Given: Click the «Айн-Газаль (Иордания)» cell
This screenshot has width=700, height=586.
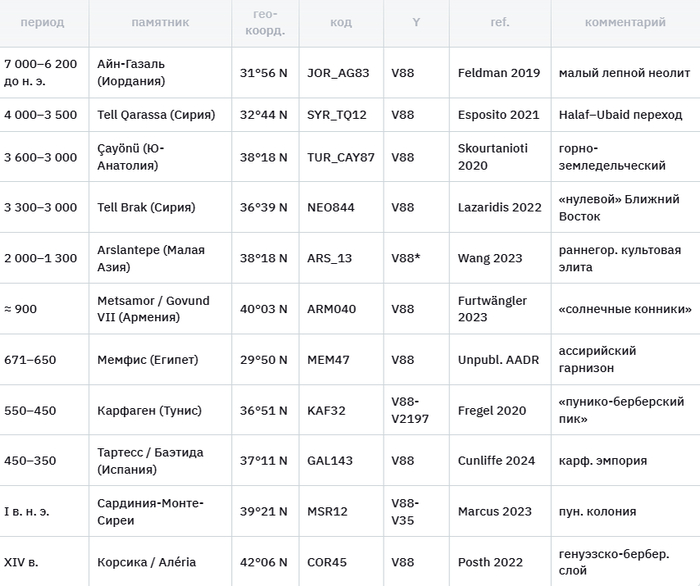Looking at the screenshot, I should click(x=131, y=72).
